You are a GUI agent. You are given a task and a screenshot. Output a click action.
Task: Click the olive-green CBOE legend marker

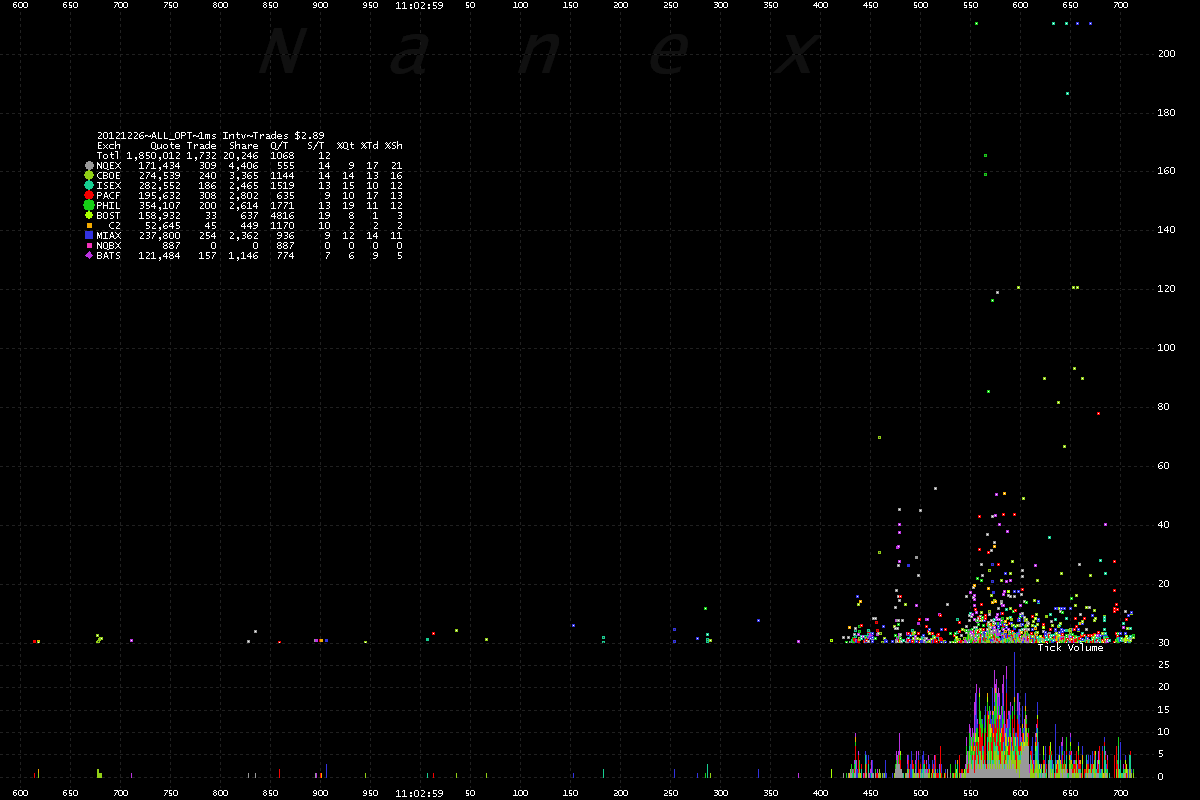[90, 175]
